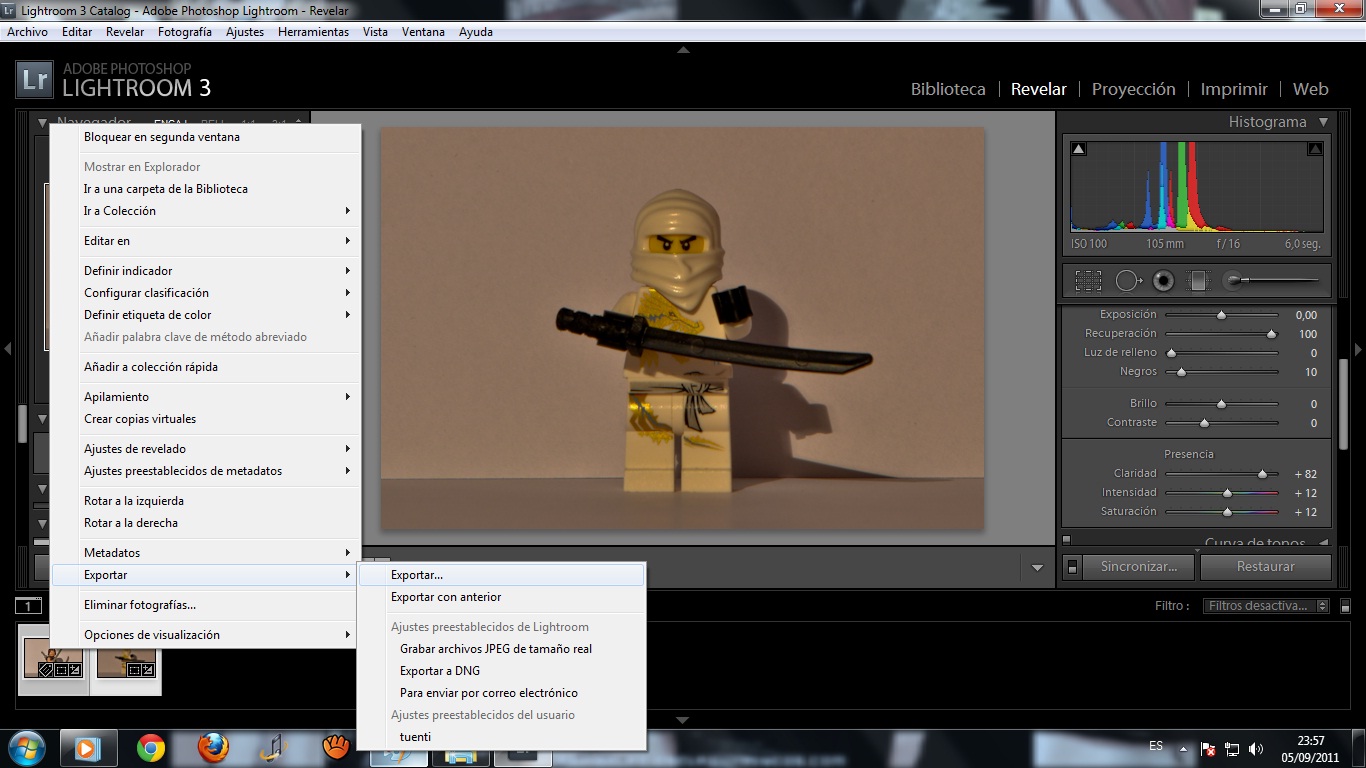Select the Red Eye Correction tool
Screen dimensions: 1366x768
[1163, 281]
